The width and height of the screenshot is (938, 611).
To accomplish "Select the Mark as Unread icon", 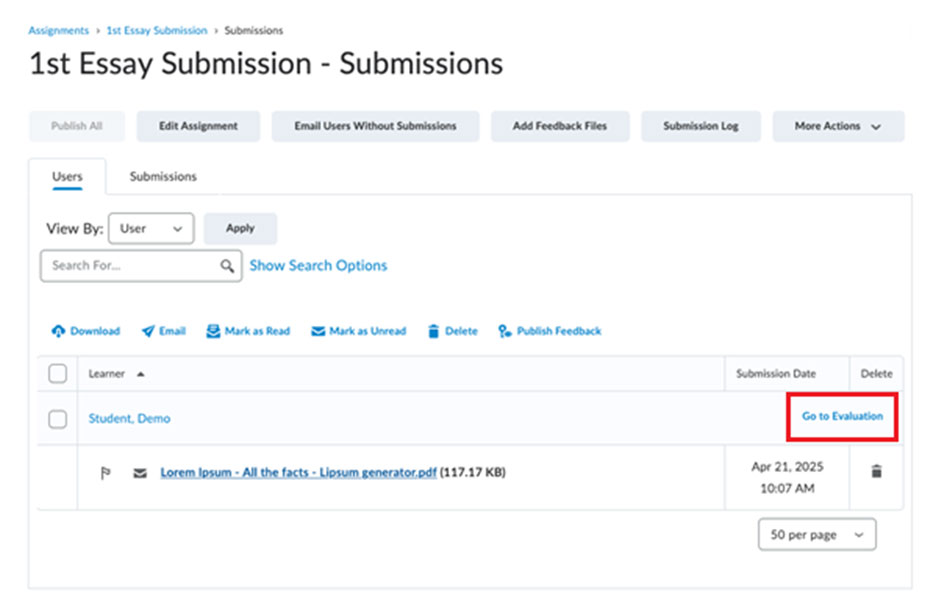I will (320, 331).
